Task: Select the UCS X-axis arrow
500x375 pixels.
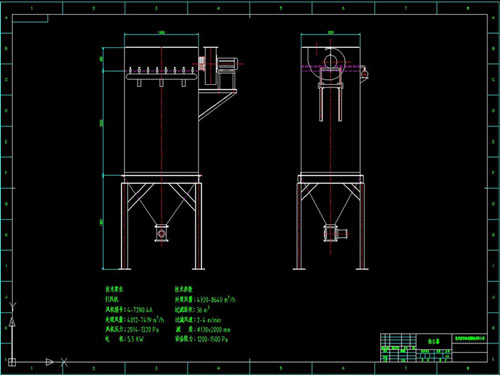Action: pos(50,362)
